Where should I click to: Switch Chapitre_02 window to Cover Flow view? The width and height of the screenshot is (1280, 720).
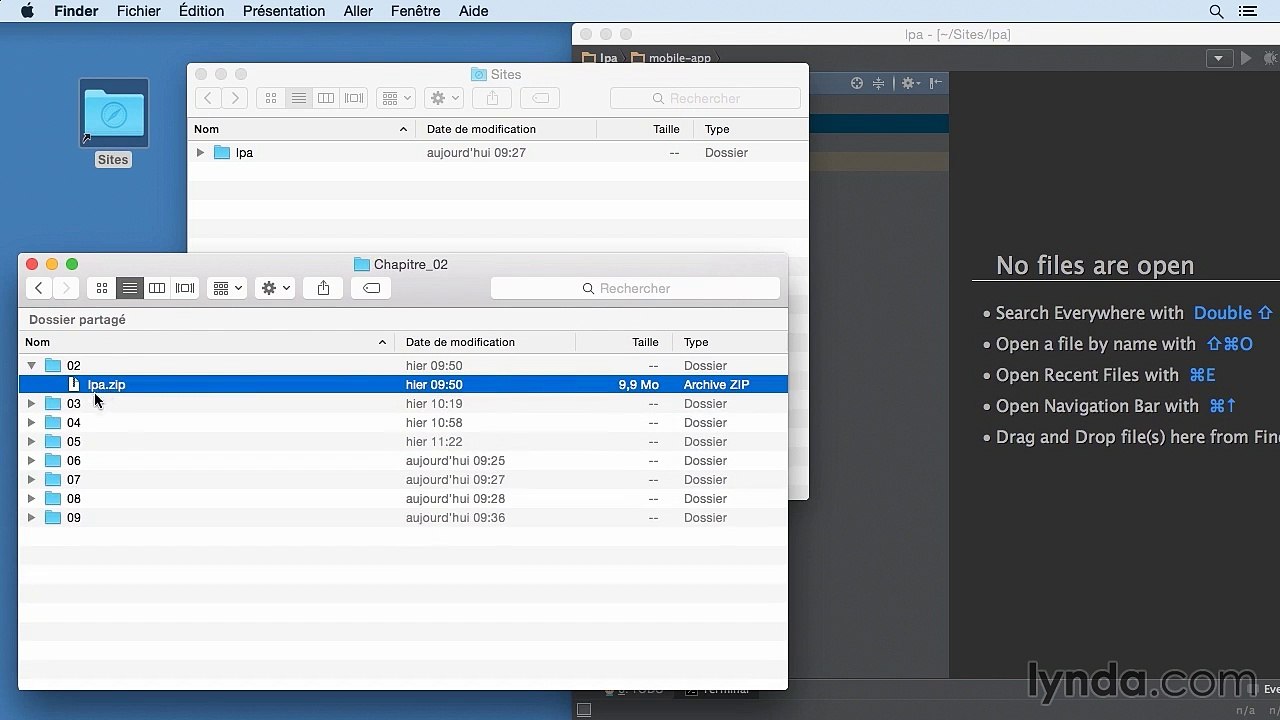click(x=185, y=288)
